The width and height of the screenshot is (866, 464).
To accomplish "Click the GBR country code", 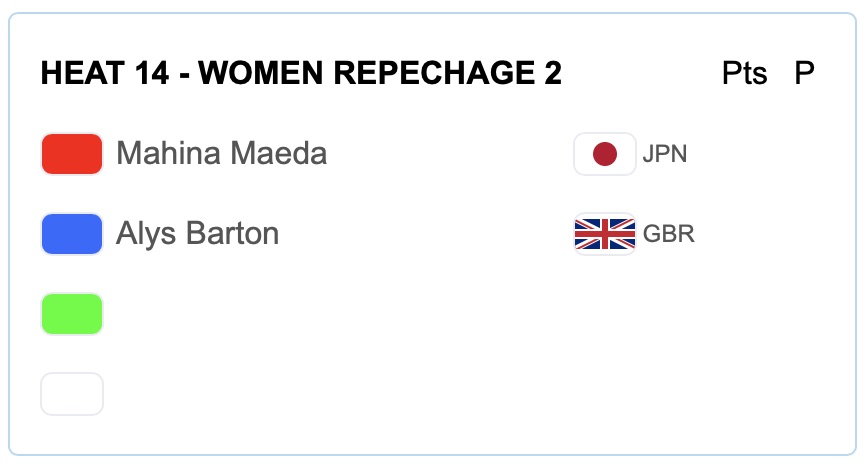I will (x=668, y=235).
